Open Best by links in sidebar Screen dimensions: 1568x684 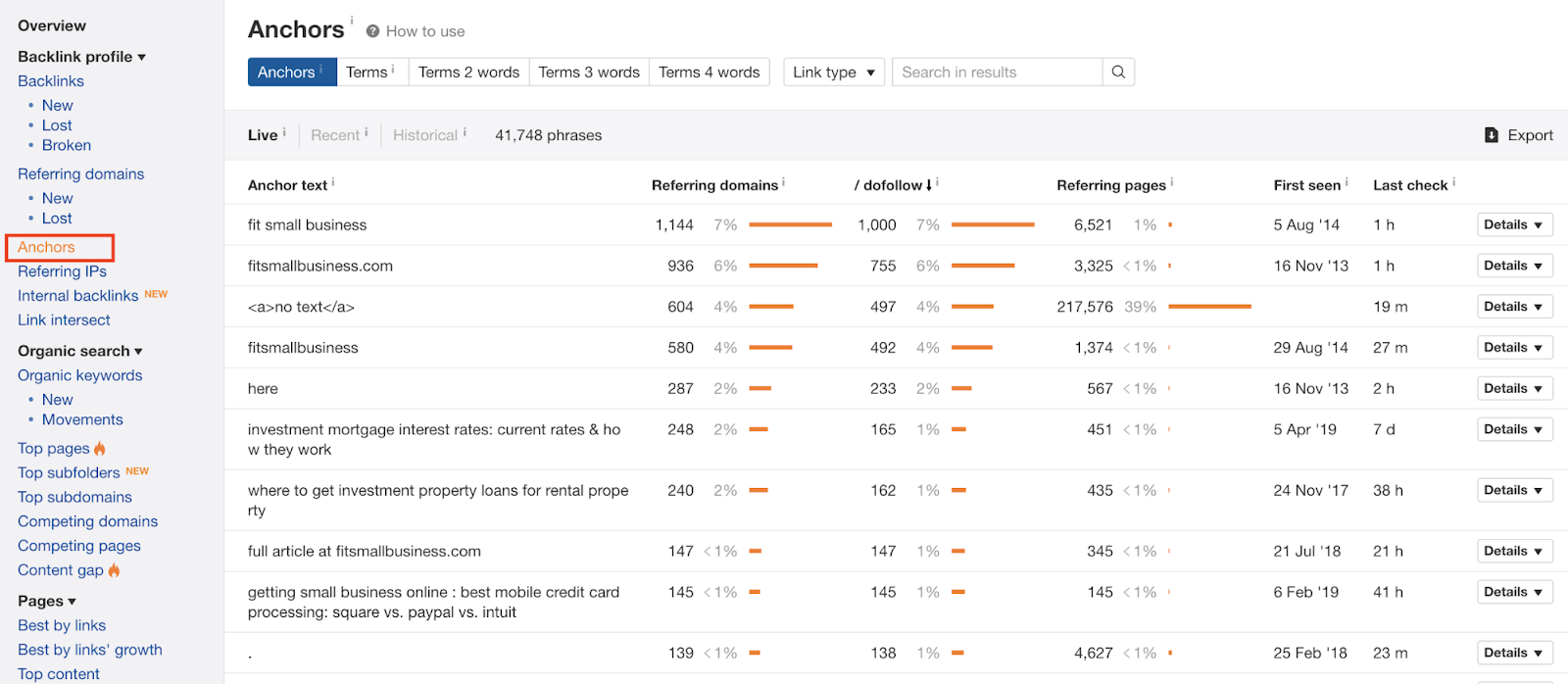[x=62, y=625]
